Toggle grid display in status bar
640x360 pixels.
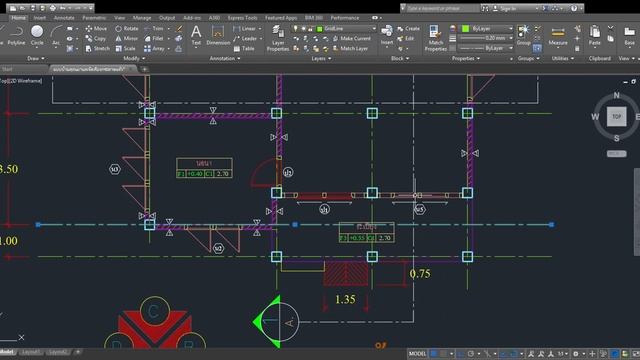[x=434, y=353]
